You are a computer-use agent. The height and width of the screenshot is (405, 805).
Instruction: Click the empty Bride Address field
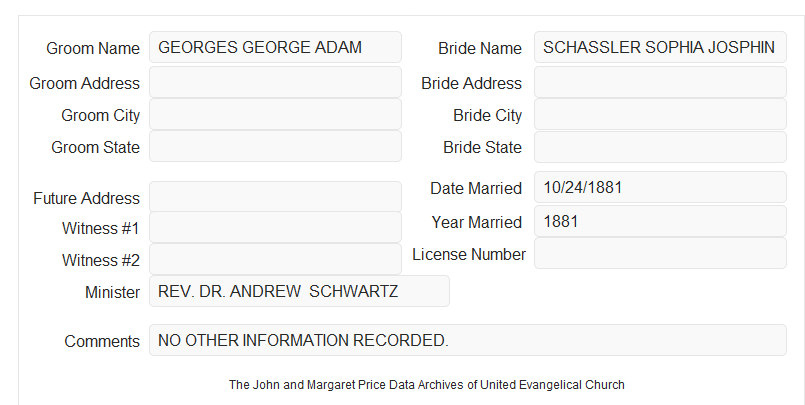click(660, 82)
